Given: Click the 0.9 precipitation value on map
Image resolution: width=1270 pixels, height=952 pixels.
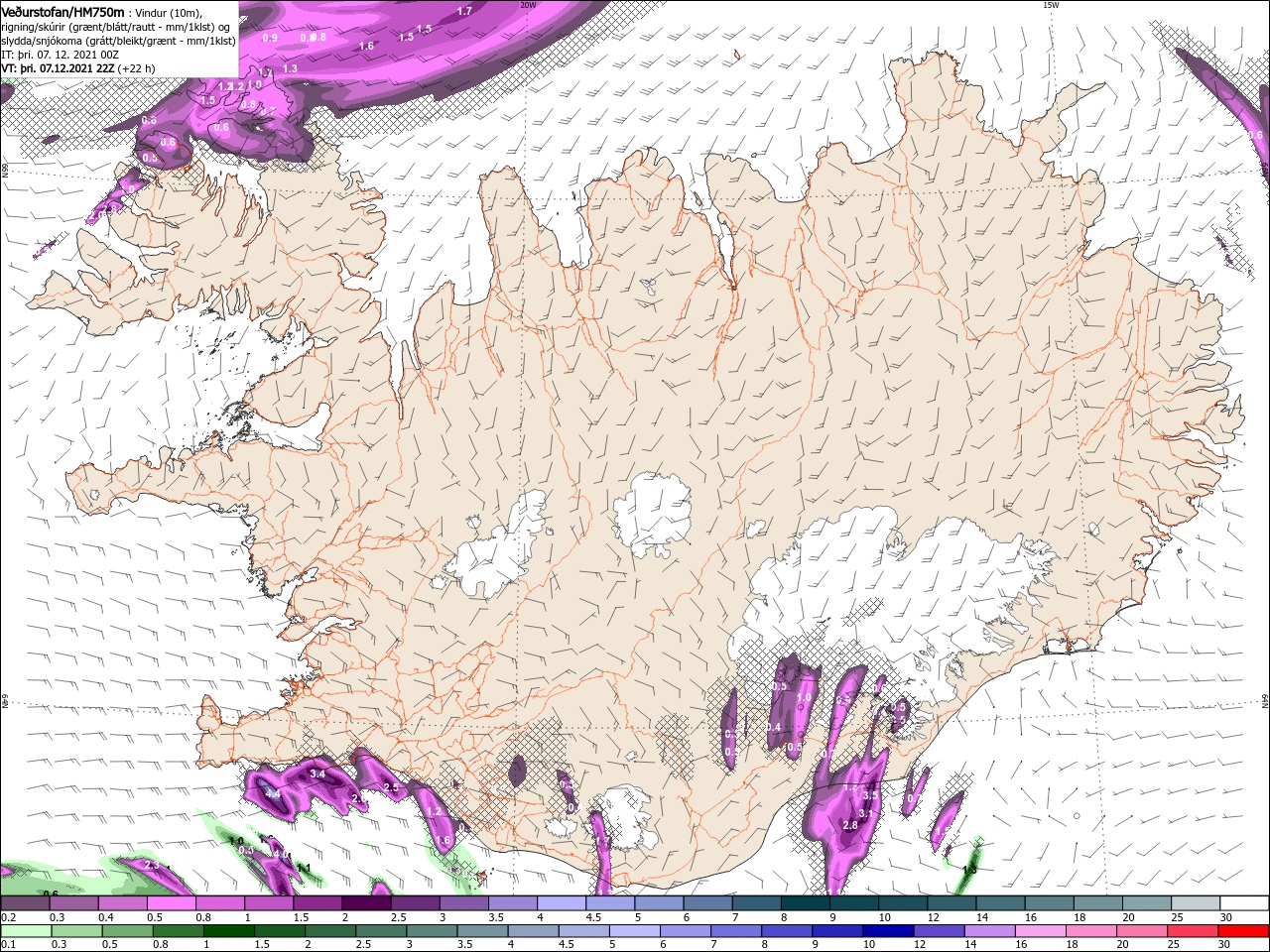Looking at the screenshot, I should pos(270,38).
